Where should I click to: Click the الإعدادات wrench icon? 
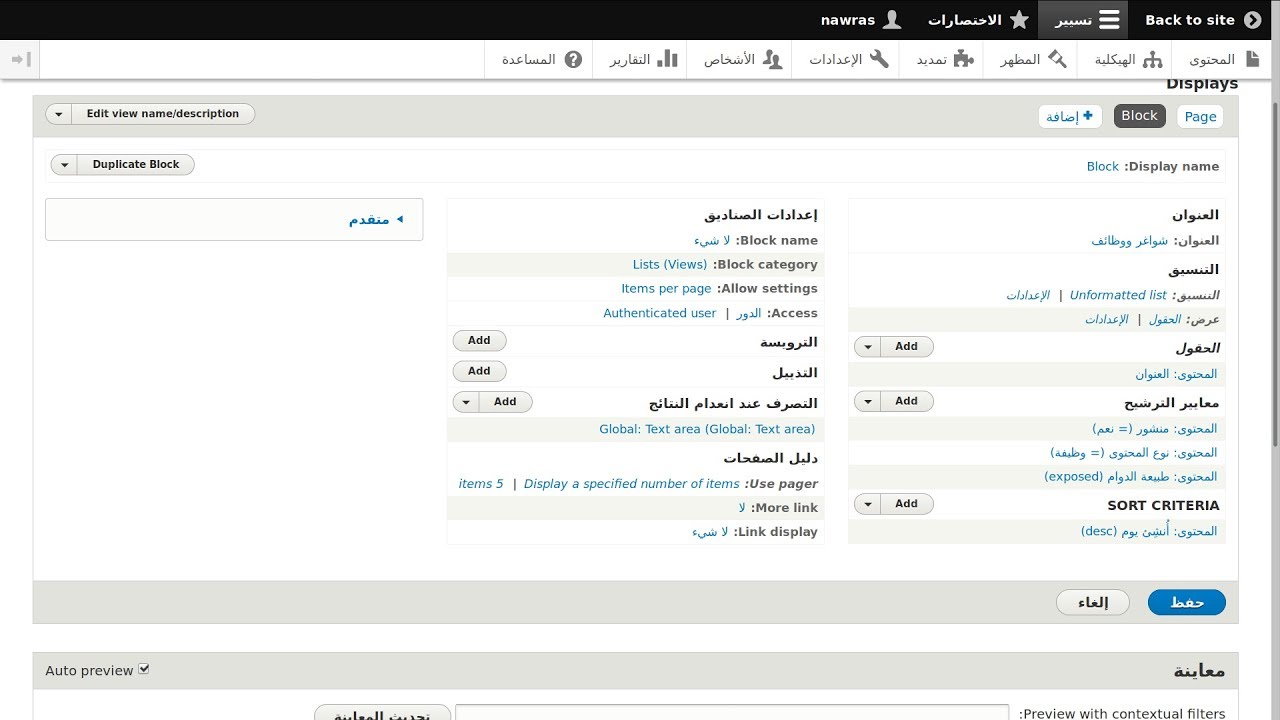click(879, 59)
